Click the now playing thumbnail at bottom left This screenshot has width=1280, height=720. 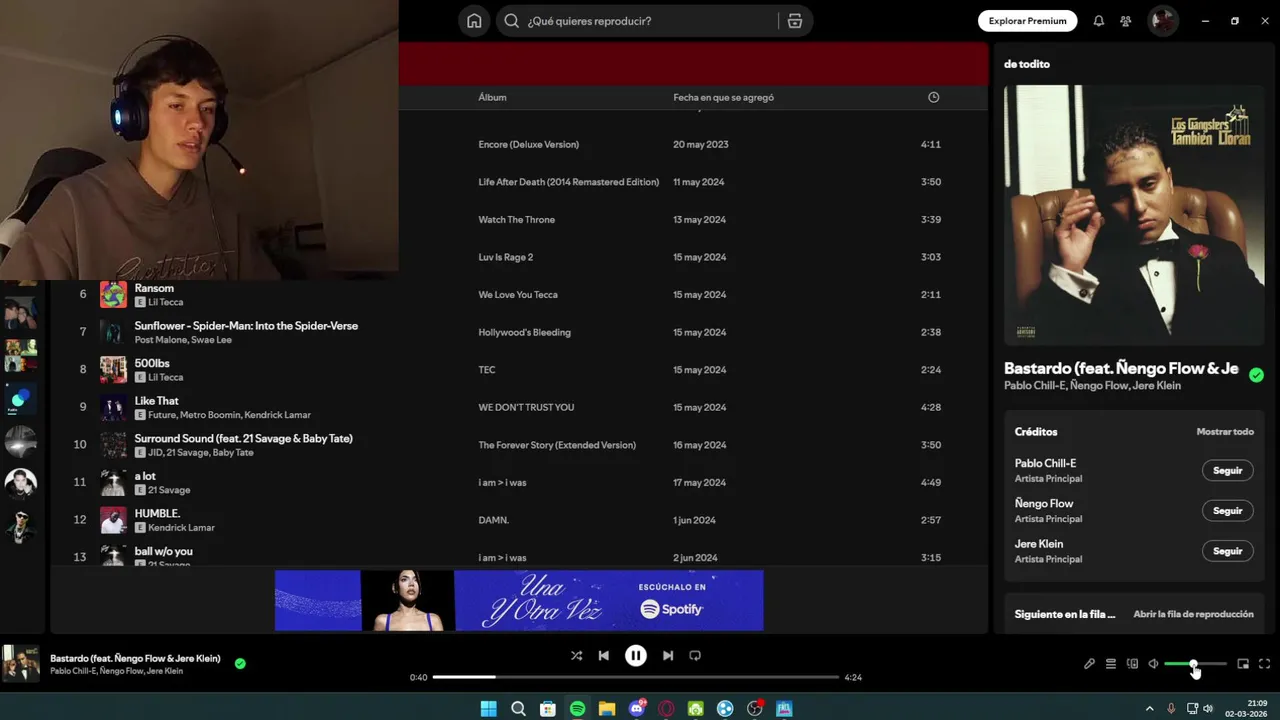(x=20, y=663)
